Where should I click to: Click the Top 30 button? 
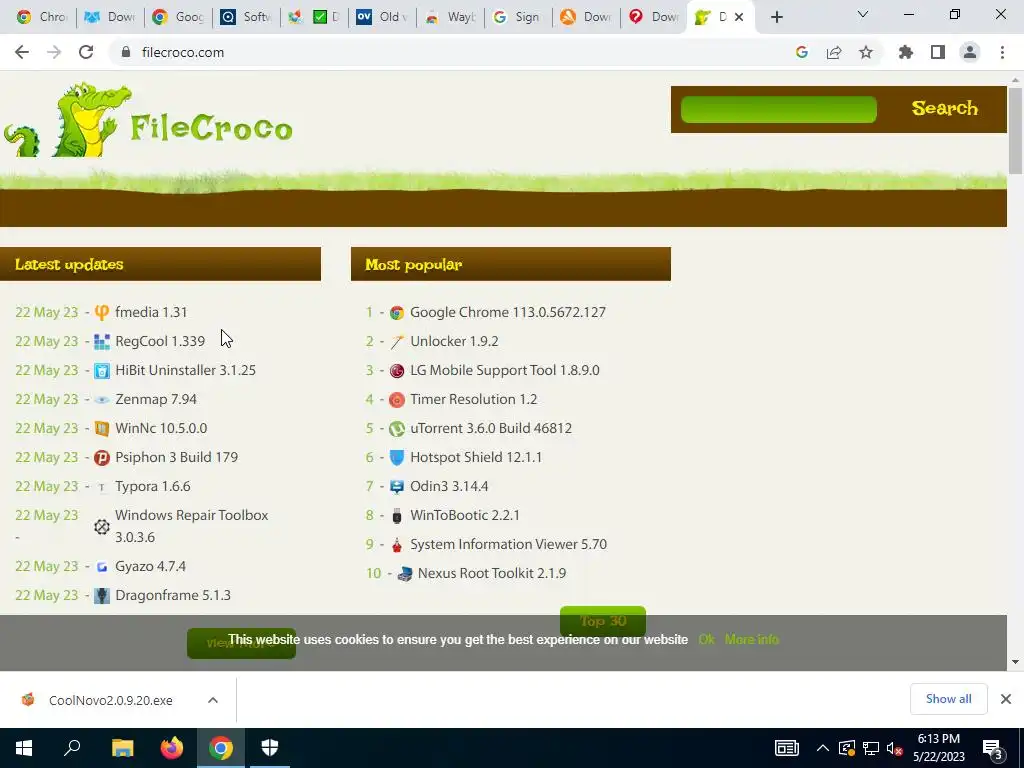[x=603, y=621]
